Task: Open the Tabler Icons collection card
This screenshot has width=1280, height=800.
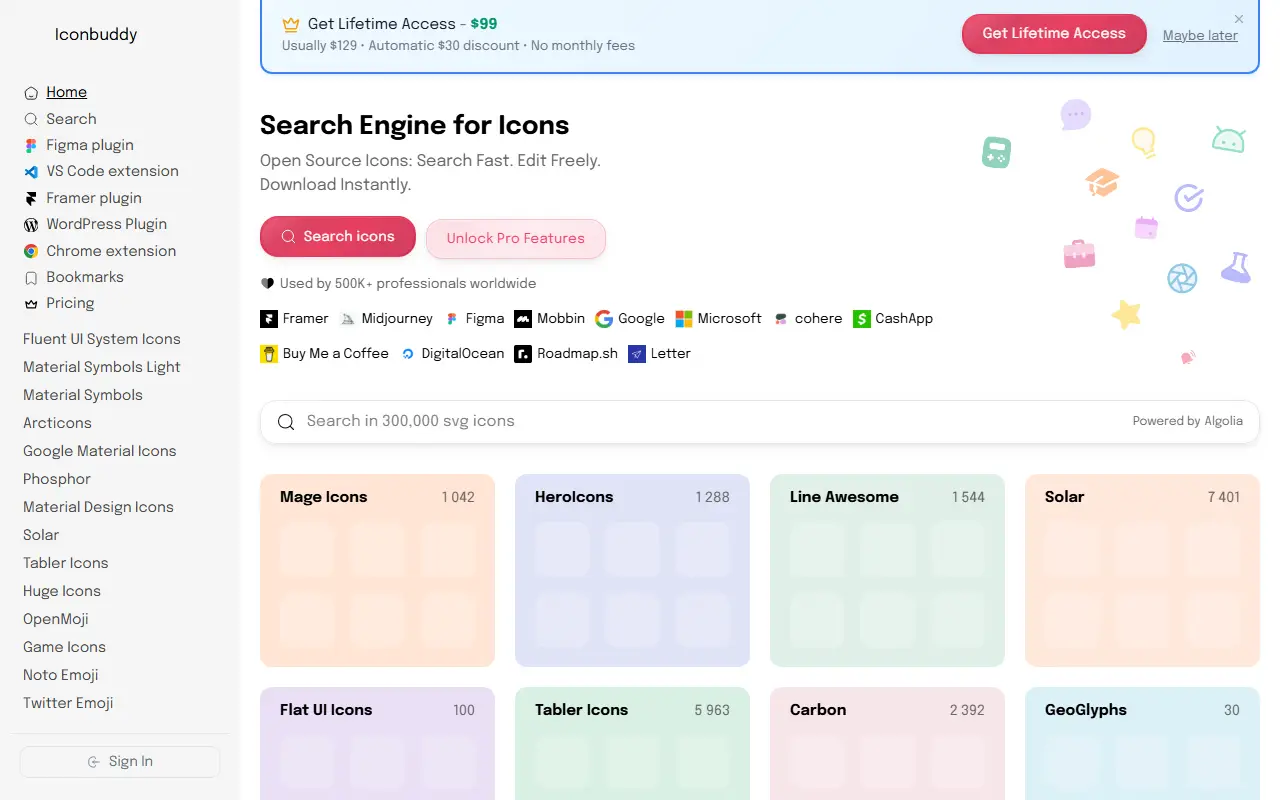Action: 632,743
